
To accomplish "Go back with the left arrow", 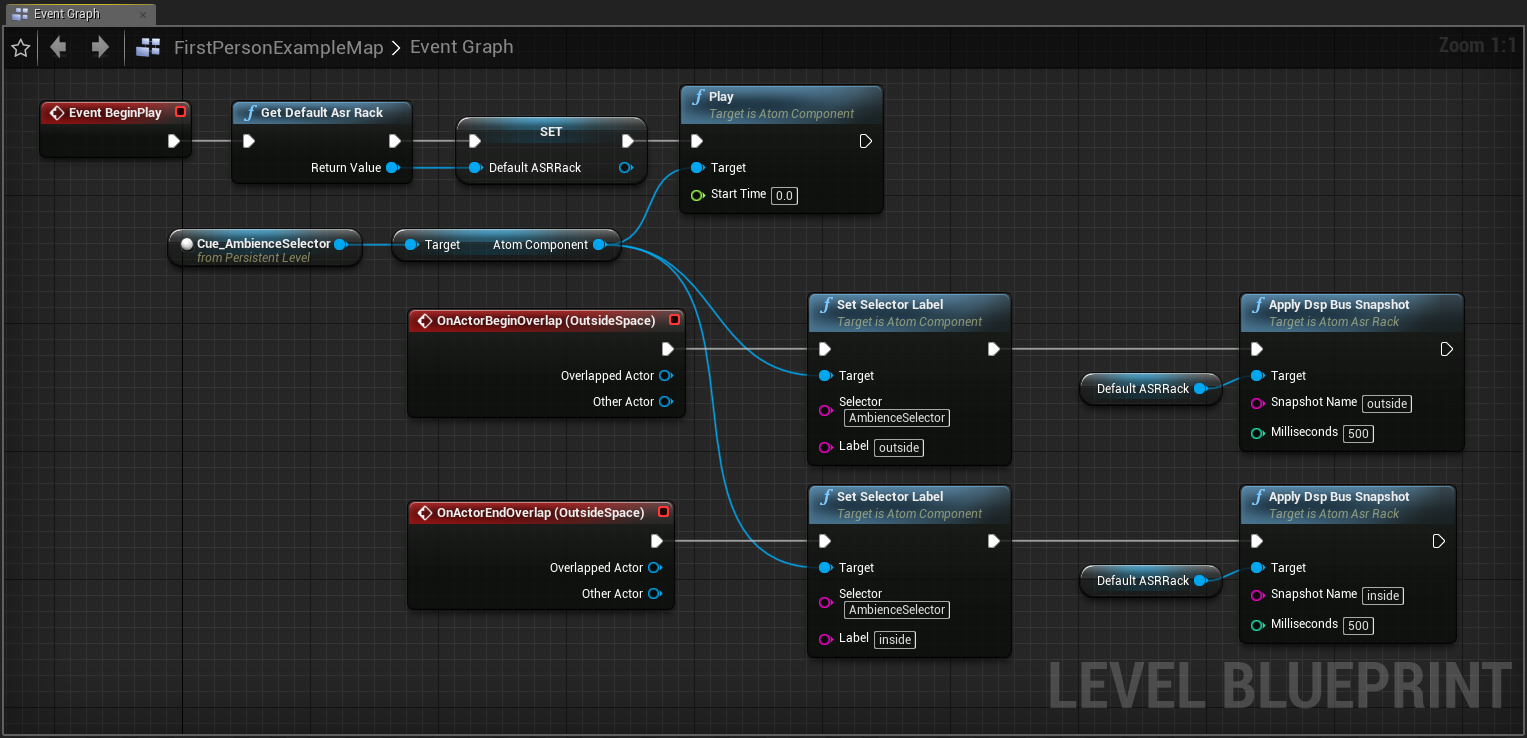I will tap(58, 47).
